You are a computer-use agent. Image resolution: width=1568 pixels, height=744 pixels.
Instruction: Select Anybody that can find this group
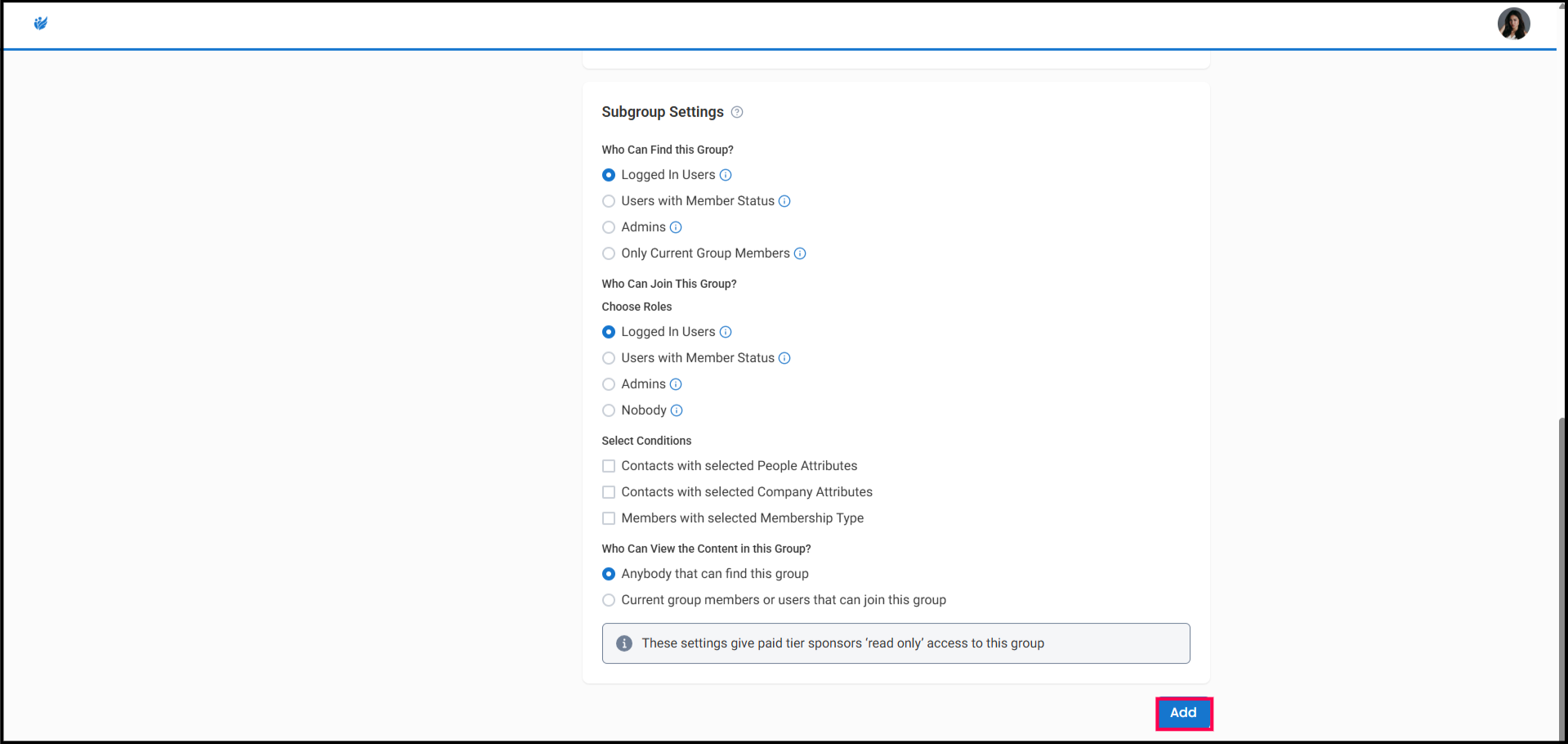(609, 574)
